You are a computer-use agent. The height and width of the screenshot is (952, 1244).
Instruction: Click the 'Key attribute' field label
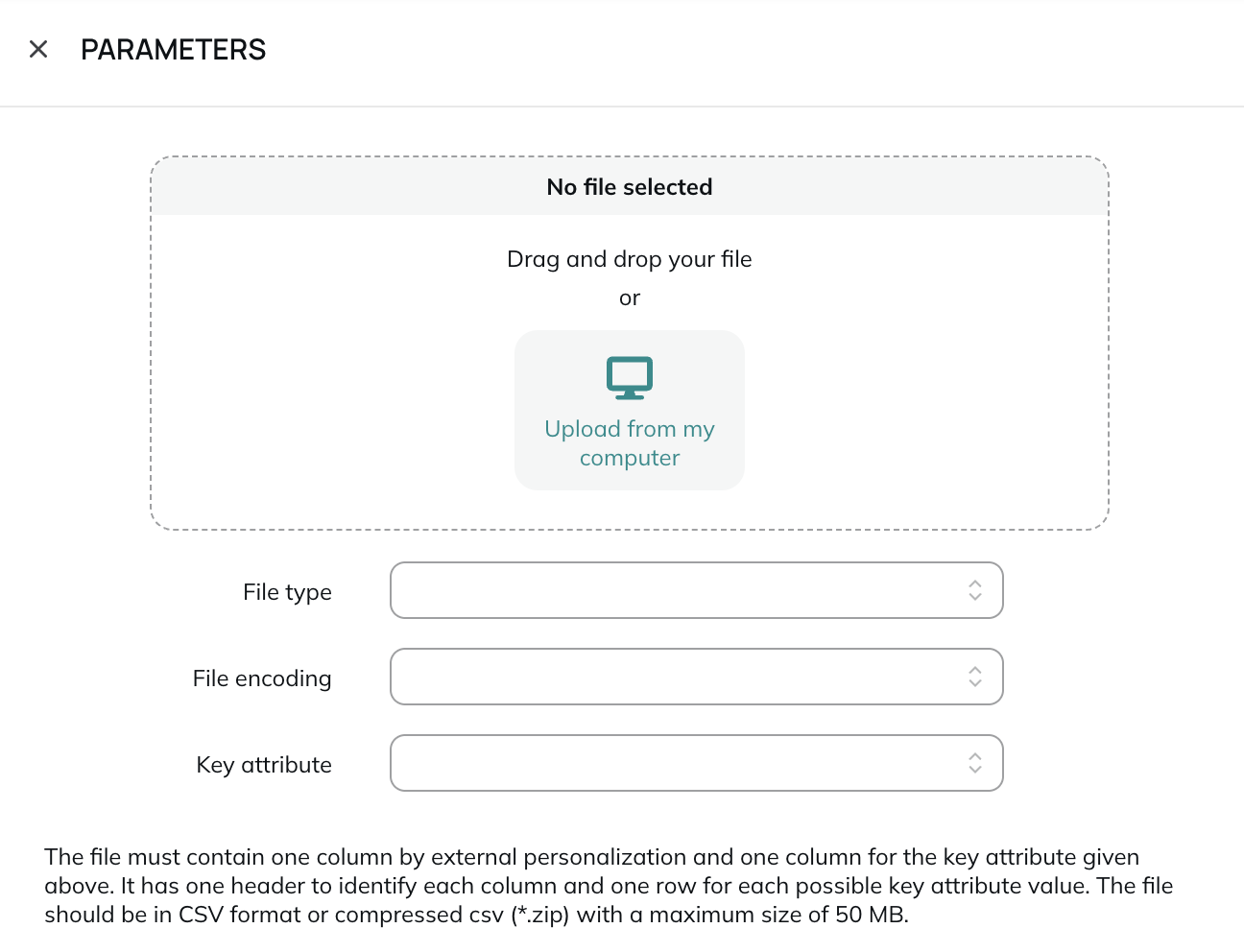click(264, 765)
